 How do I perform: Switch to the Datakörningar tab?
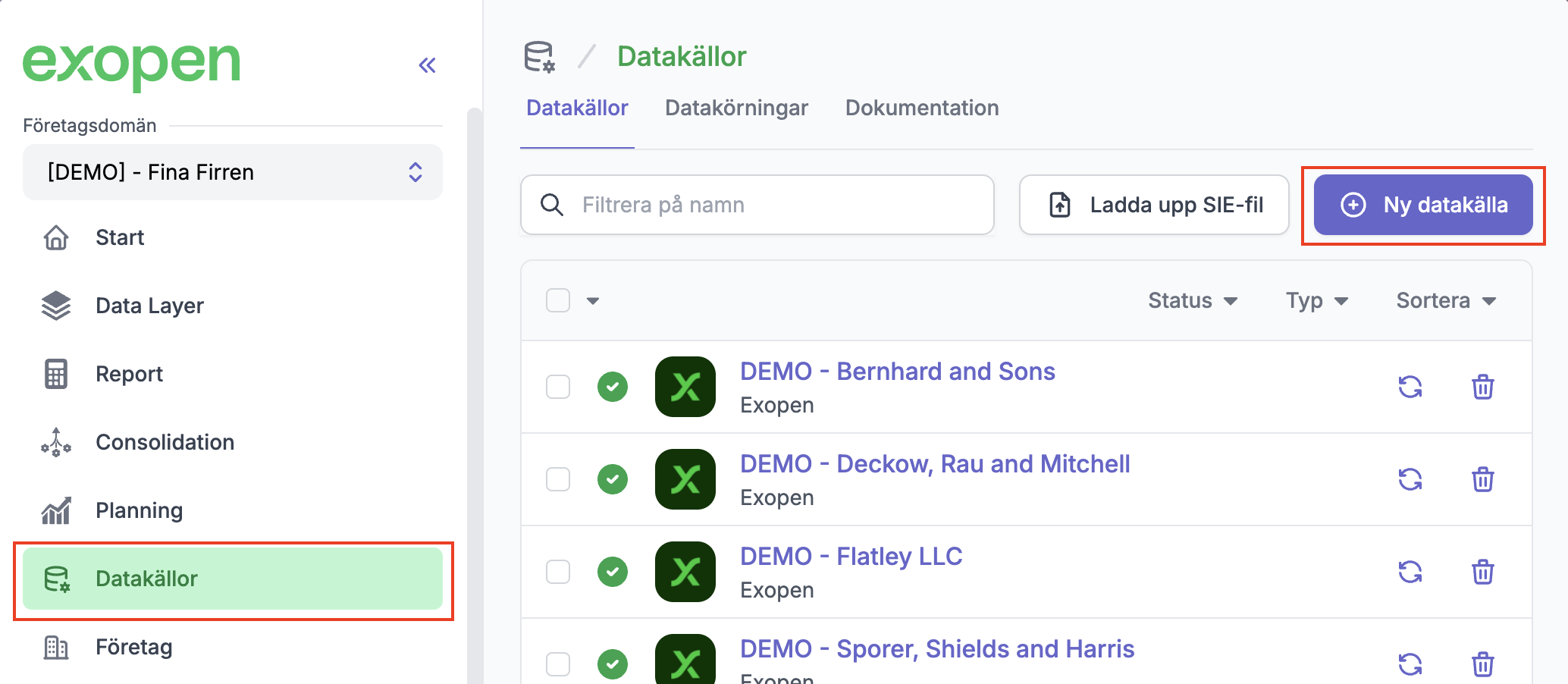(x=736, y=108)
